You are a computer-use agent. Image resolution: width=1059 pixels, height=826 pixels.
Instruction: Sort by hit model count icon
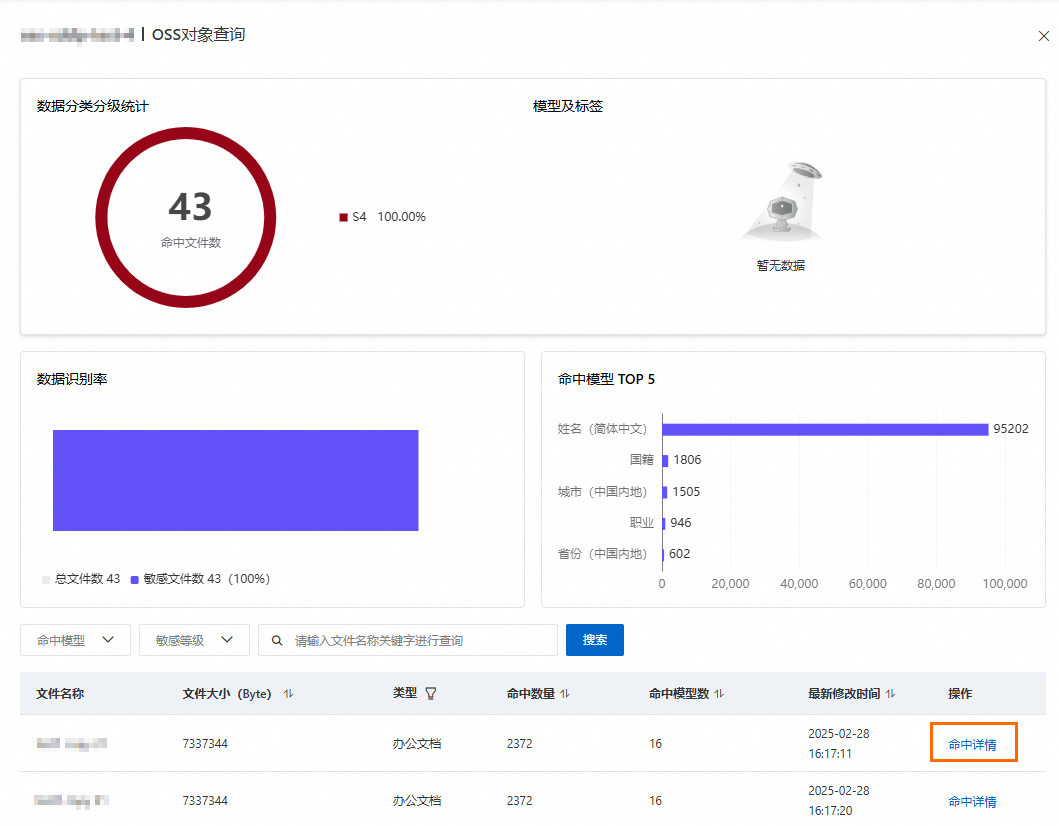[719, 694]
